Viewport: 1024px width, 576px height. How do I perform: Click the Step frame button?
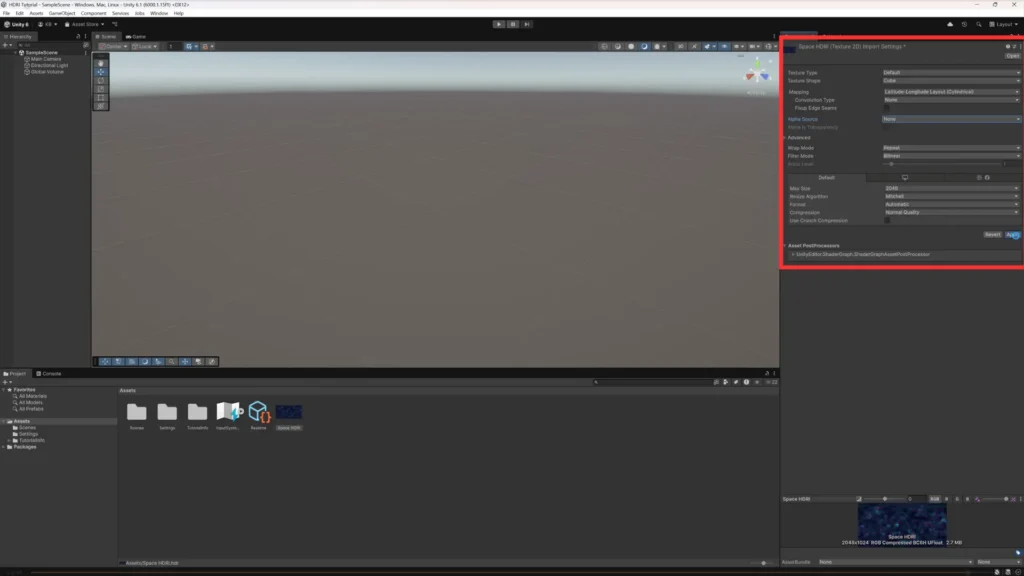pos(526,24)
